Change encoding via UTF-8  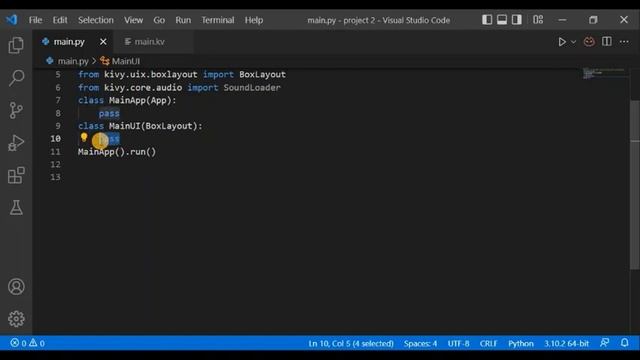(x=458, y=344)
